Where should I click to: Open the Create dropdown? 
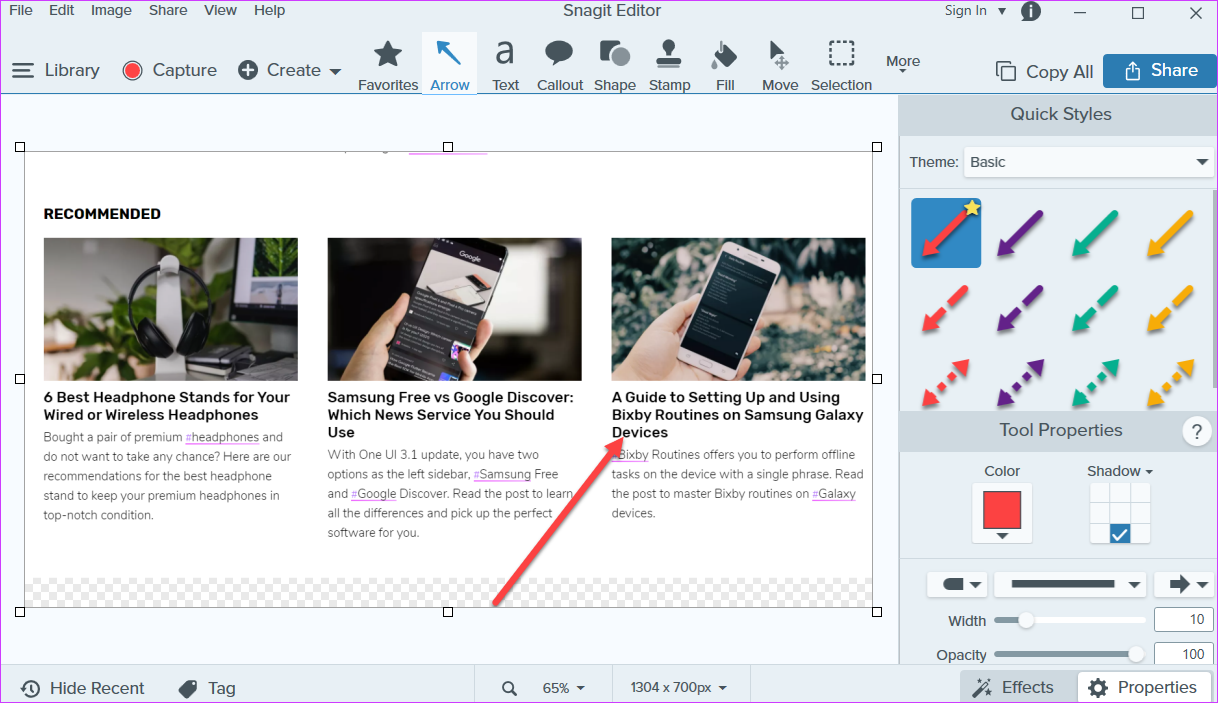click(x=290, y=70)
